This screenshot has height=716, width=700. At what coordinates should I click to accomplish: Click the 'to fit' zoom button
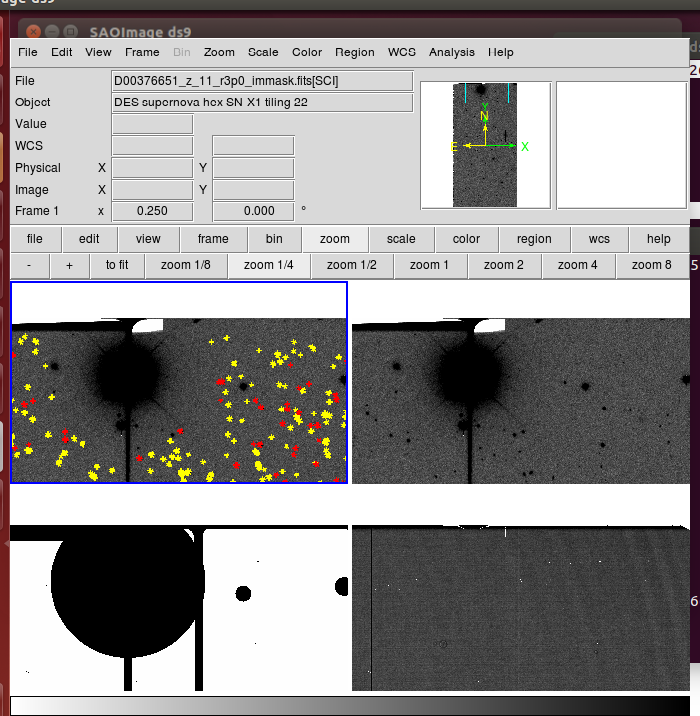[117, 265]
